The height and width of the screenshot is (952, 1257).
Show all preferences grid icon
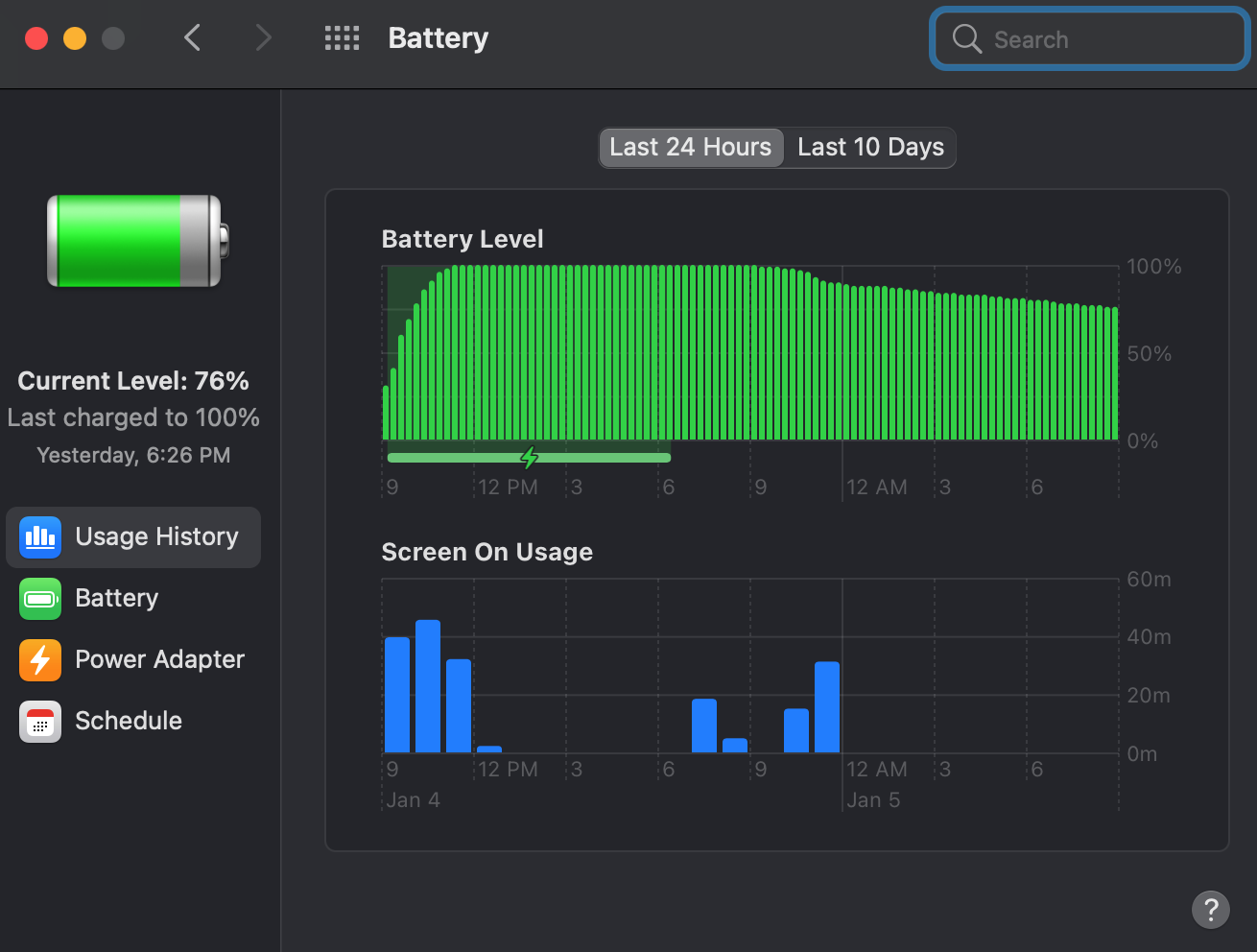coord(342,38)
